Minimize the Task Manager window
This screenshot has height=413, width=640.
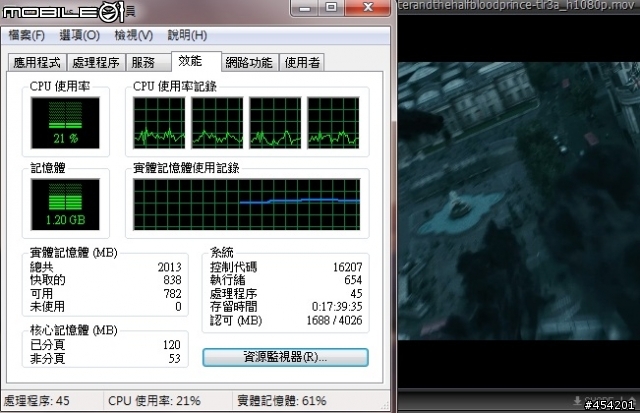[x=304, y=7]
